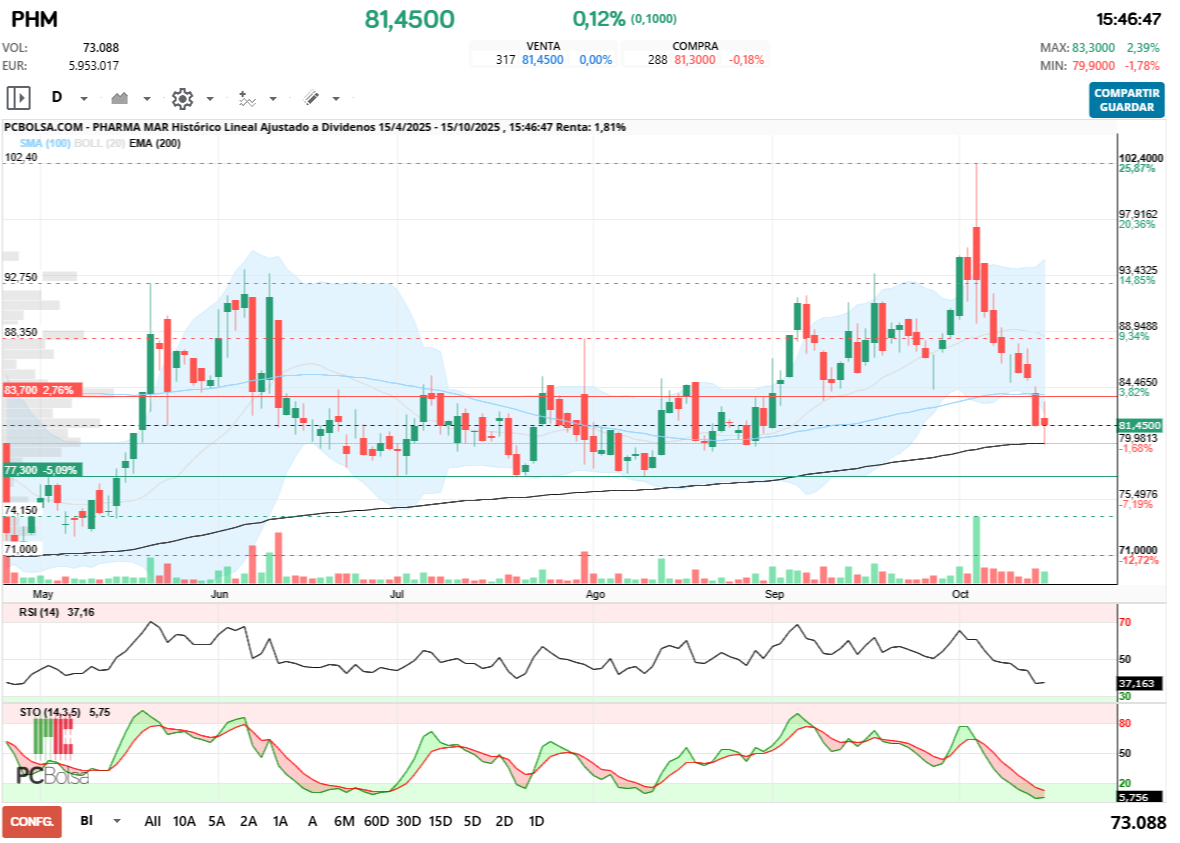The image size is (1180, 843).
Task: Open the drawing pencil tool icon
Action: point(311,98)
